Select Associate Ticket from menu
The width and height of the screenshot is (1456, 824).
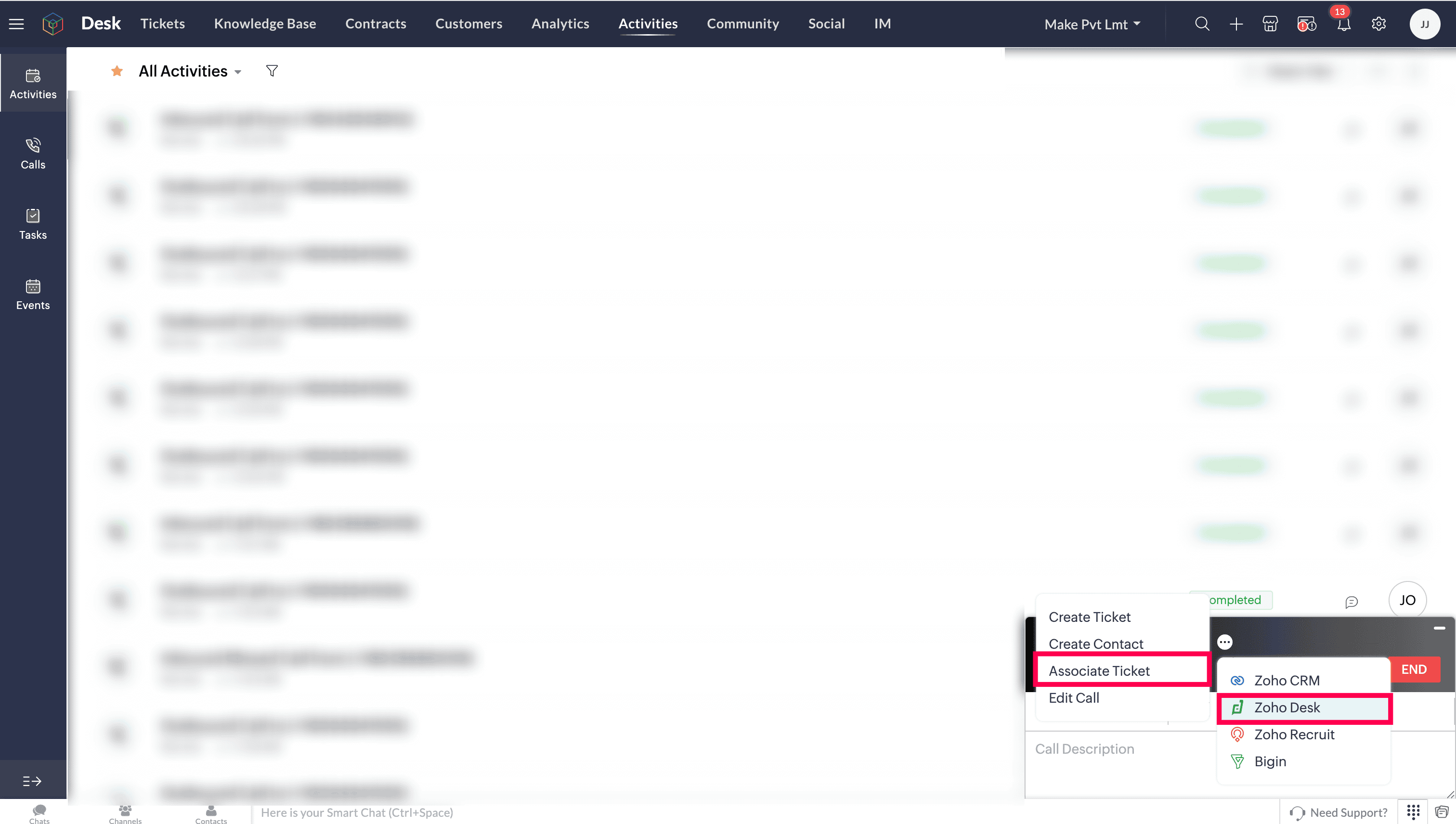pyautogui.click(x=1099, y=670)
